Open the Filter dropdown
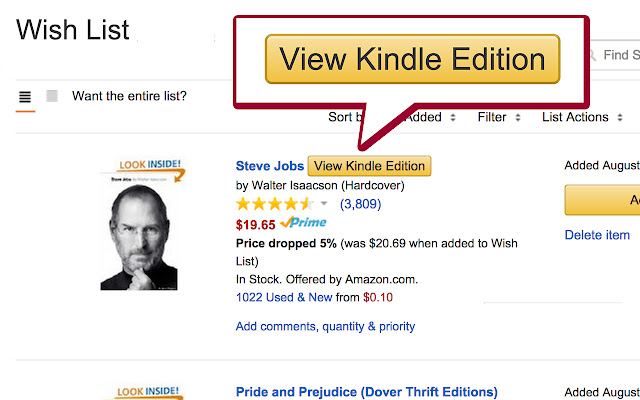Viewport: 640px width, 400px height. tap(499, 117)
